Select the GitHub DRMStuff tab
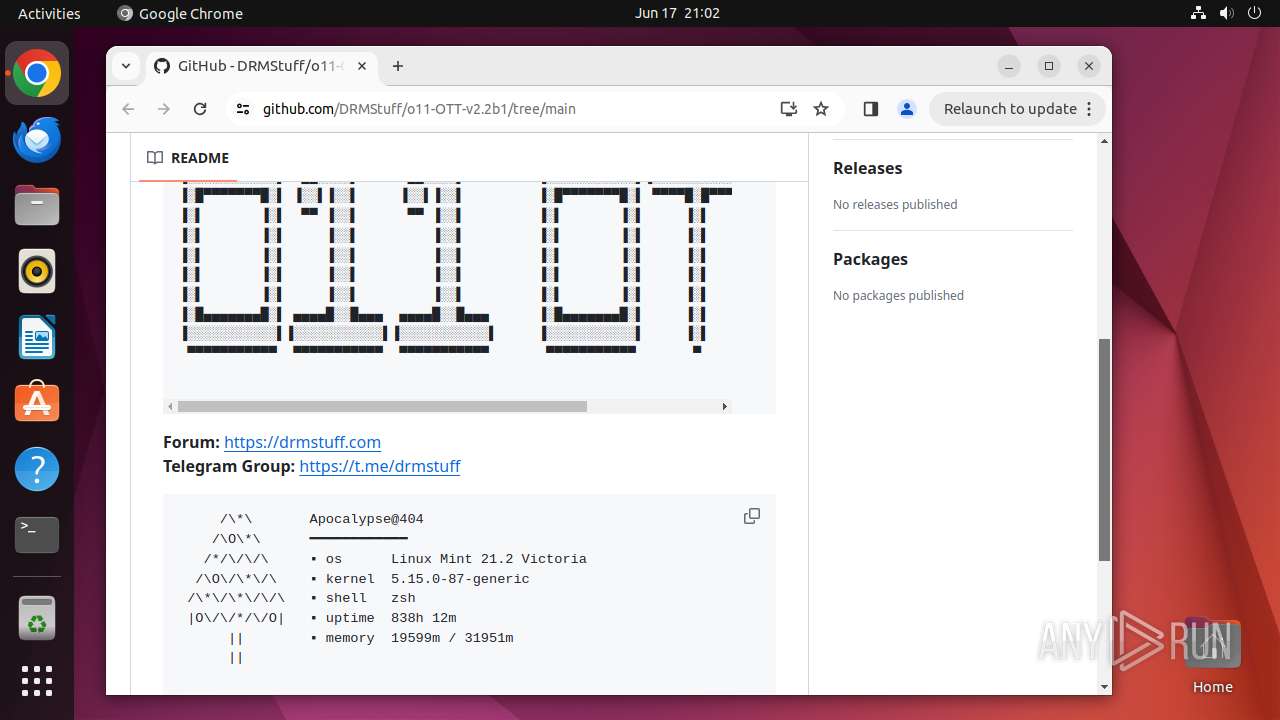1280x720 pixels. [x=262, y=66]
